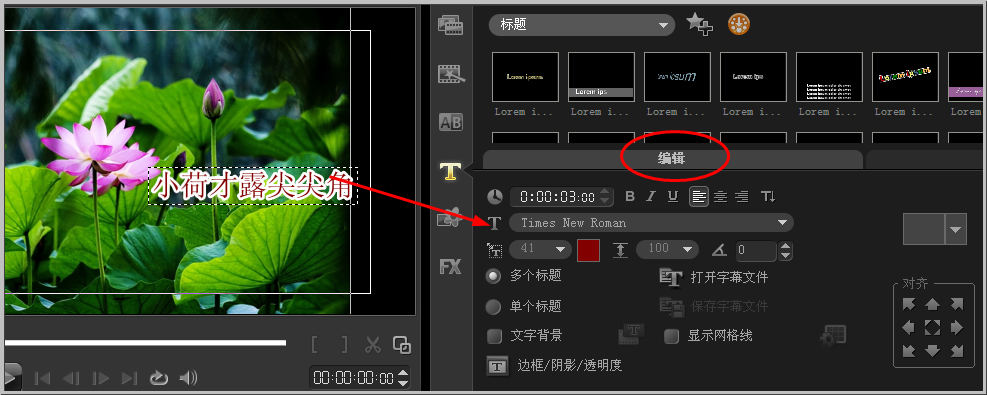Apply bold formatting to title text
Viewport: 987px width, 395px height.
pos(629,197)
